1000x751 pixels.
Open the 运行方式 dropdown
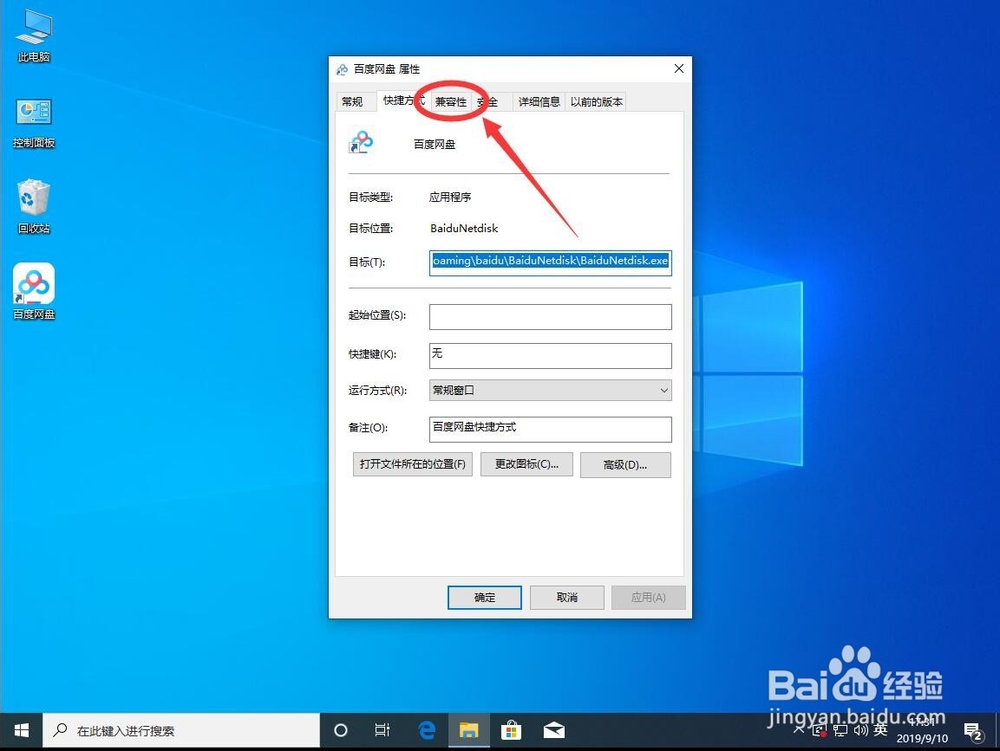[548, 390]
